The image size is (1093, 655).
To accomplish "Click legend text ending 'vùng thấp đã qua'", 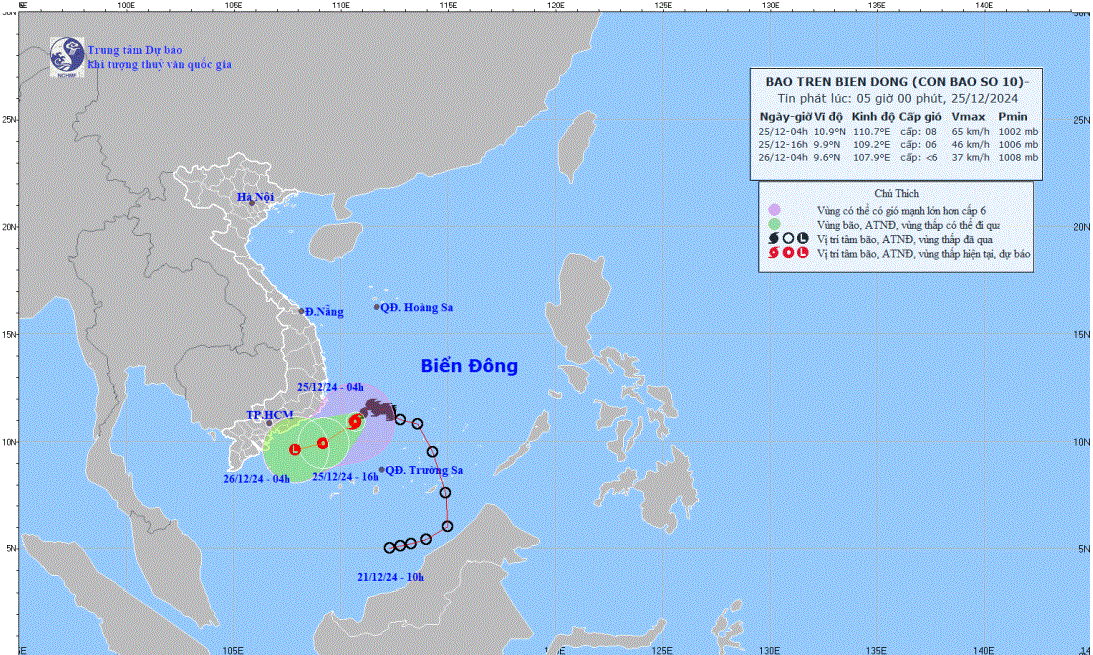I will (905, 240).
